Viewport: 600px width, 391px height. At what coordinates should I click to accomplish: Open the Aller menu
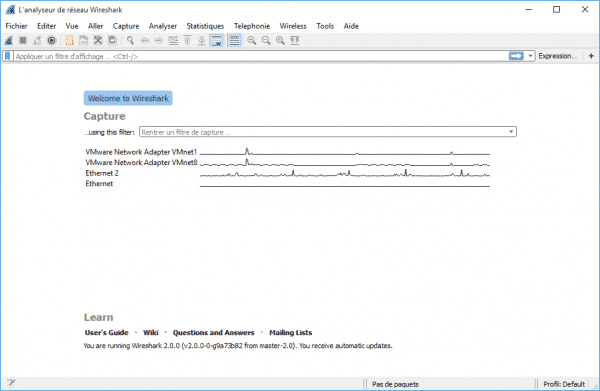click(x=95, y=26)
